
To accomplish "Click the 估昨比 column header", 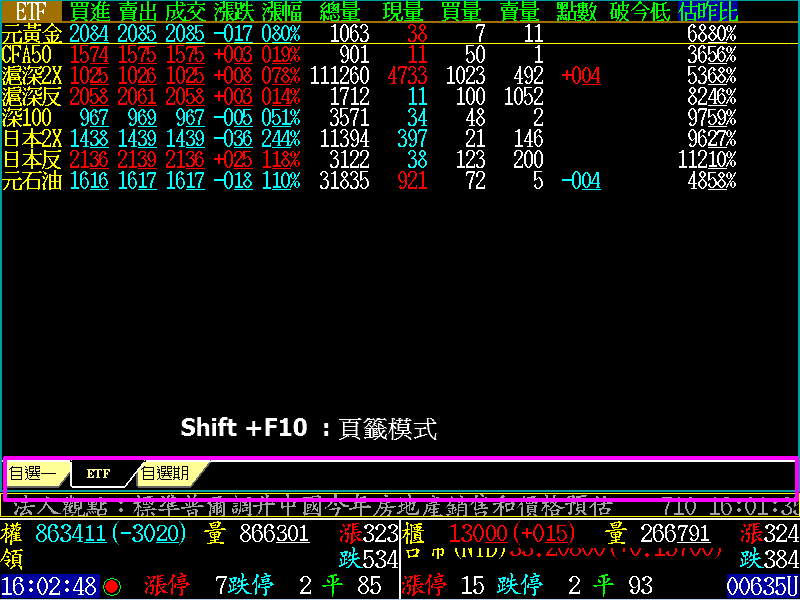I will [709, 11].
